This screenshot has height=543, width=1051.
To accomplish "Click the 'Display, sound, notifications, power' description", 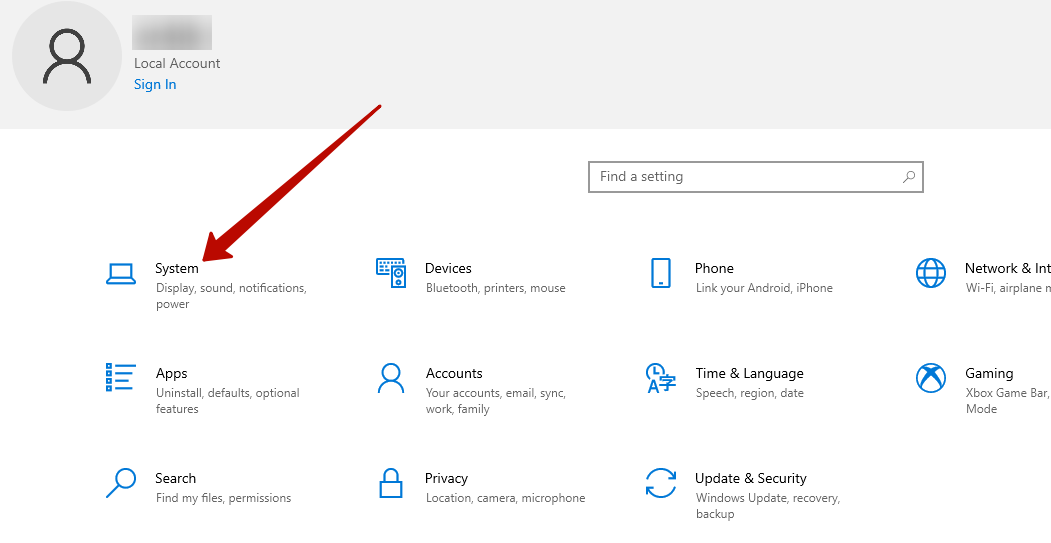I will pos(231,296).
